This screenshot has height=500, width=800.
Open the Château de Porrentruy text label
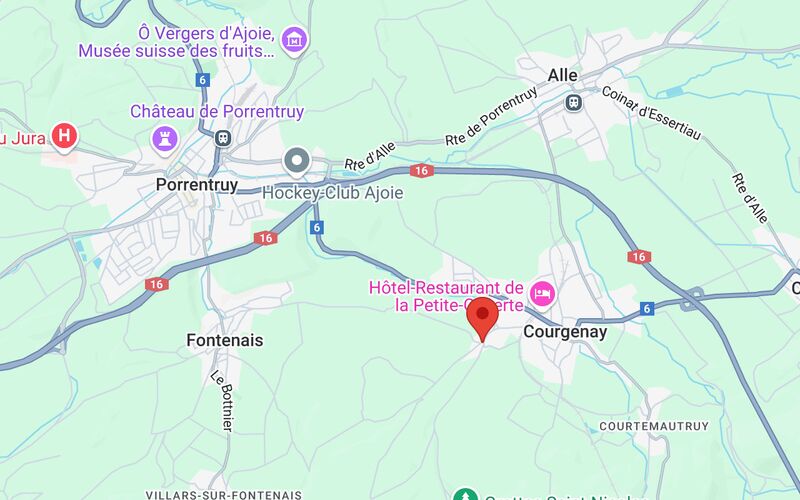pos(217,111)
